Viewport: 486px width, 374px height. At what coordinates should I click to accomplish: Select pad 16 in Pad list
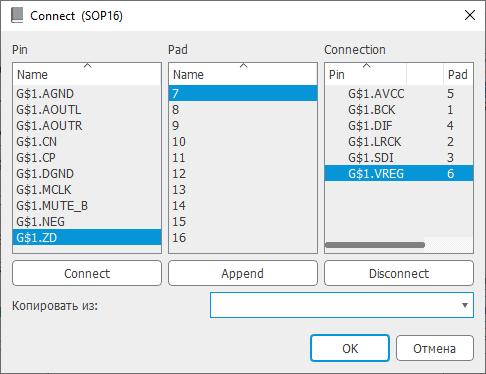(243, 238)
